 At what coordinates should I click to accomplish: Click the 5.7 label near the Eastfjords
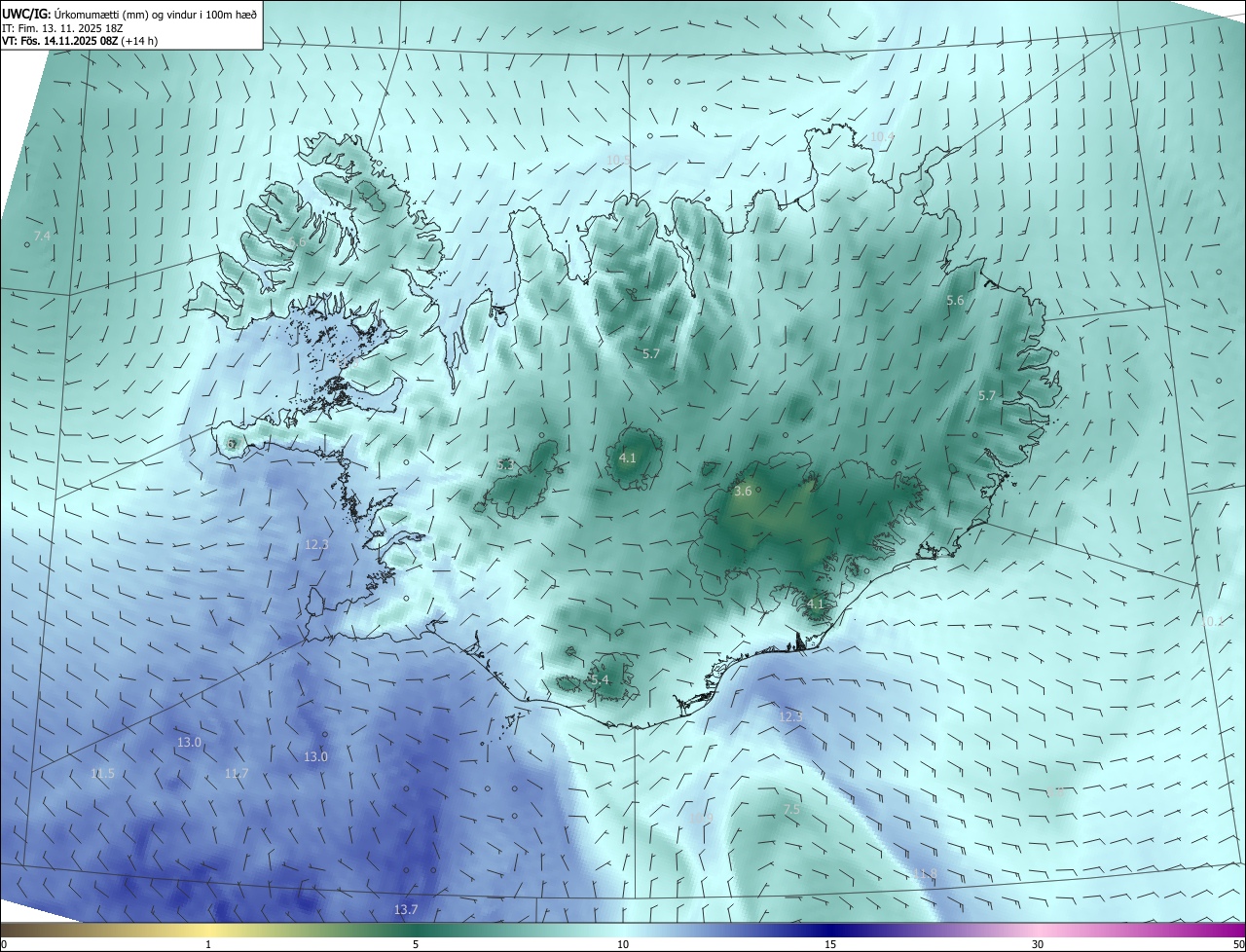(987, 396)
